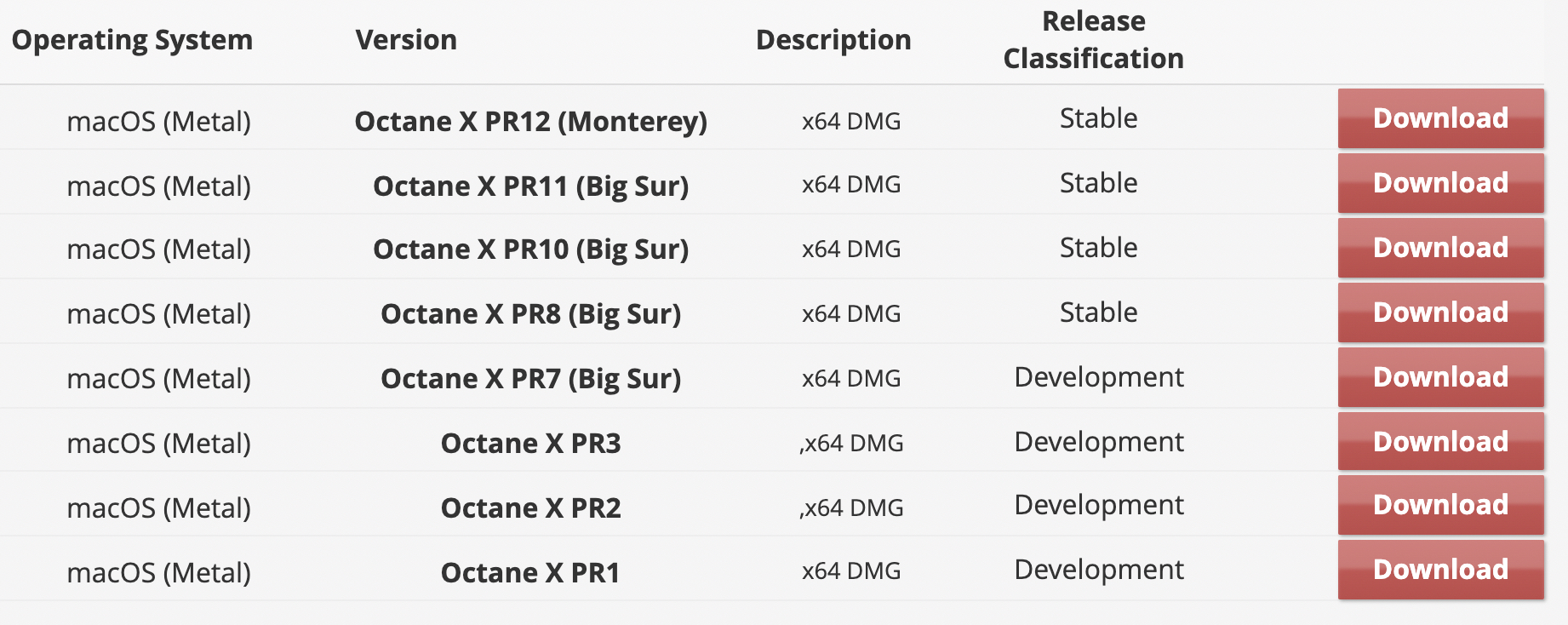Download the Octane X PR1 build
Image resolution: width=1568 pixels, height=625 pixels.
pos(1440,570)
